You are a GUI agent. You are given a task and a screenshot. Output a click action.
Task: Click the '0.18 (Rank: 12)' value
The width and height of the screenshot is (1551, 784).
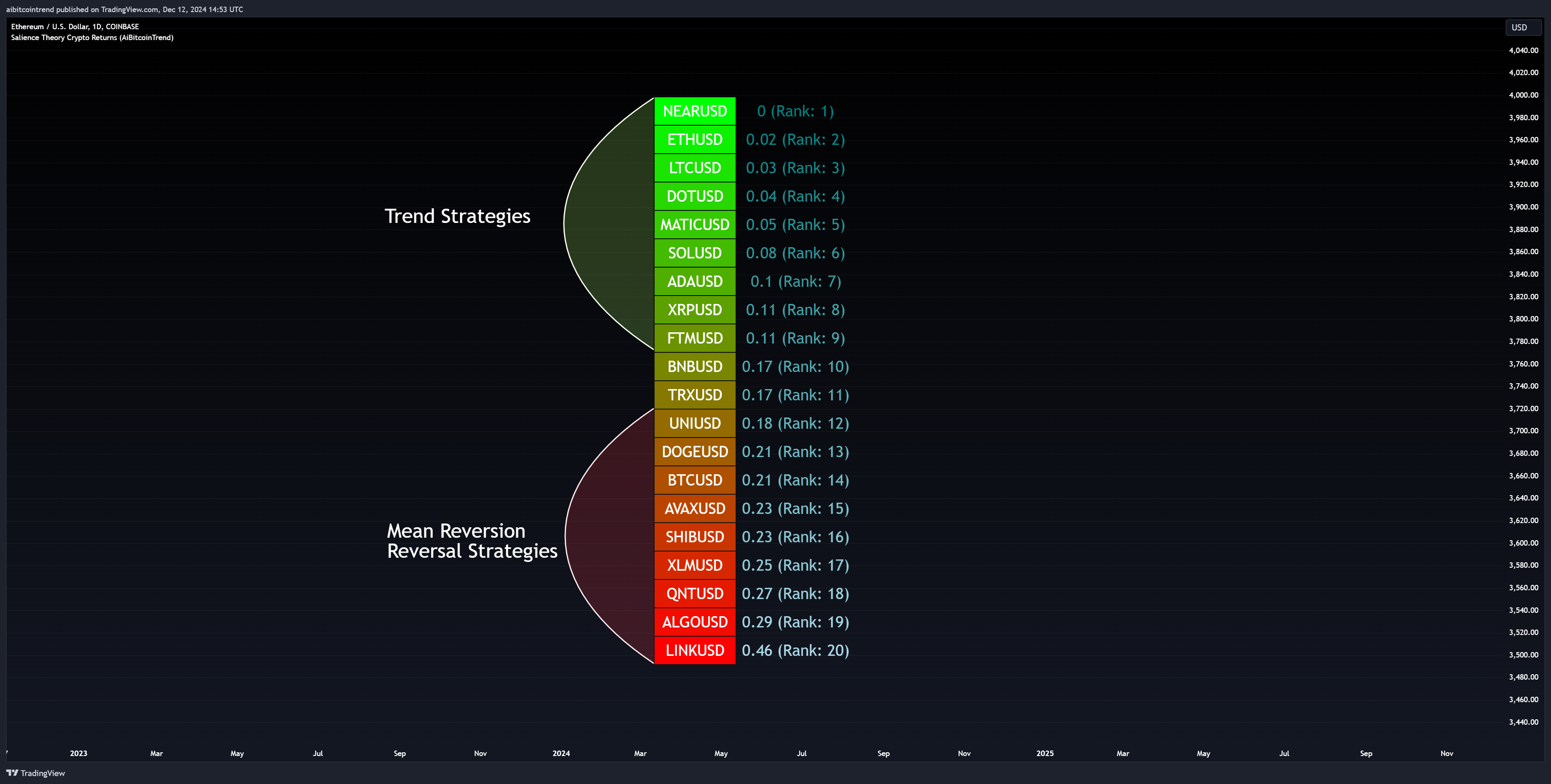[x=795, y=423]
